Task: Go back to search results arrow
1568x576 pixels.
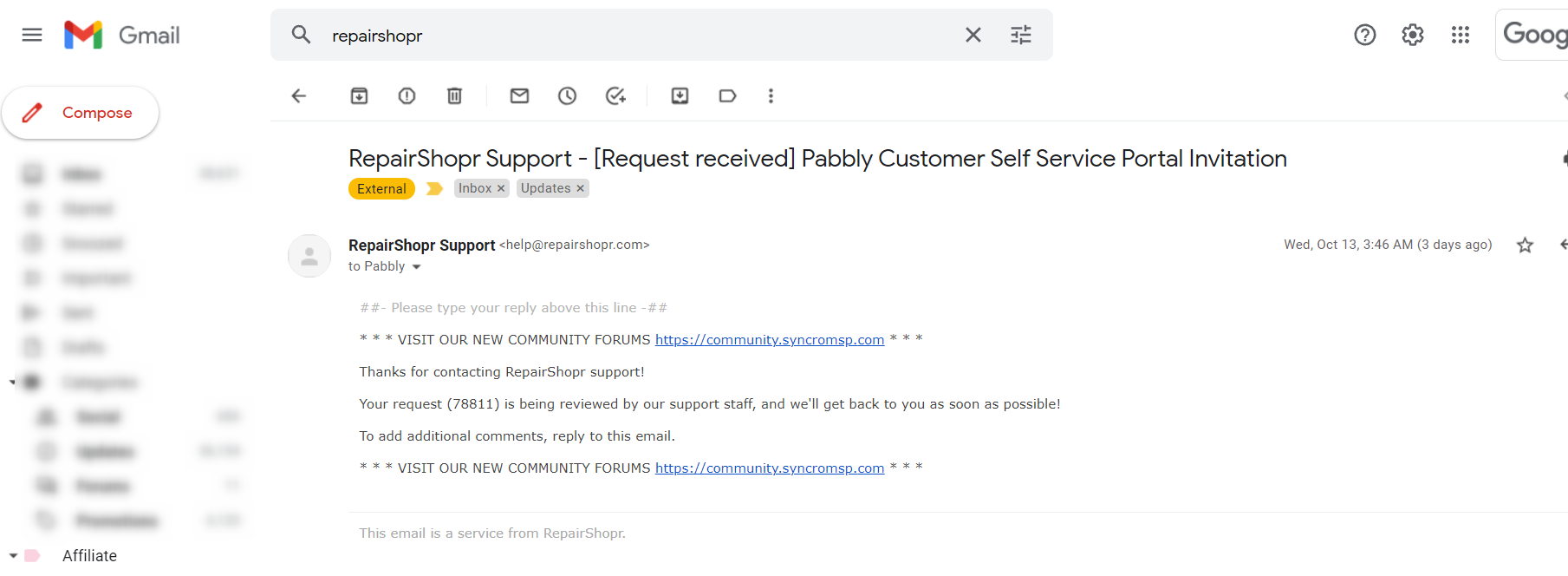Action: pos(299,95)
